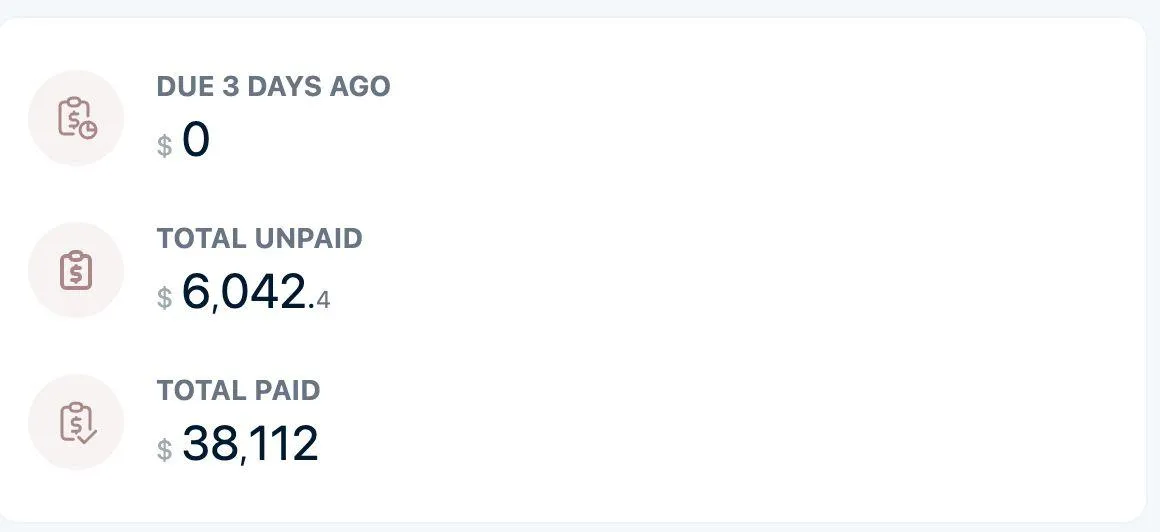This screenshot has height=532, width=1160.
Task: Click the 0 overdue amount value
Action: [x=196, y=140]
